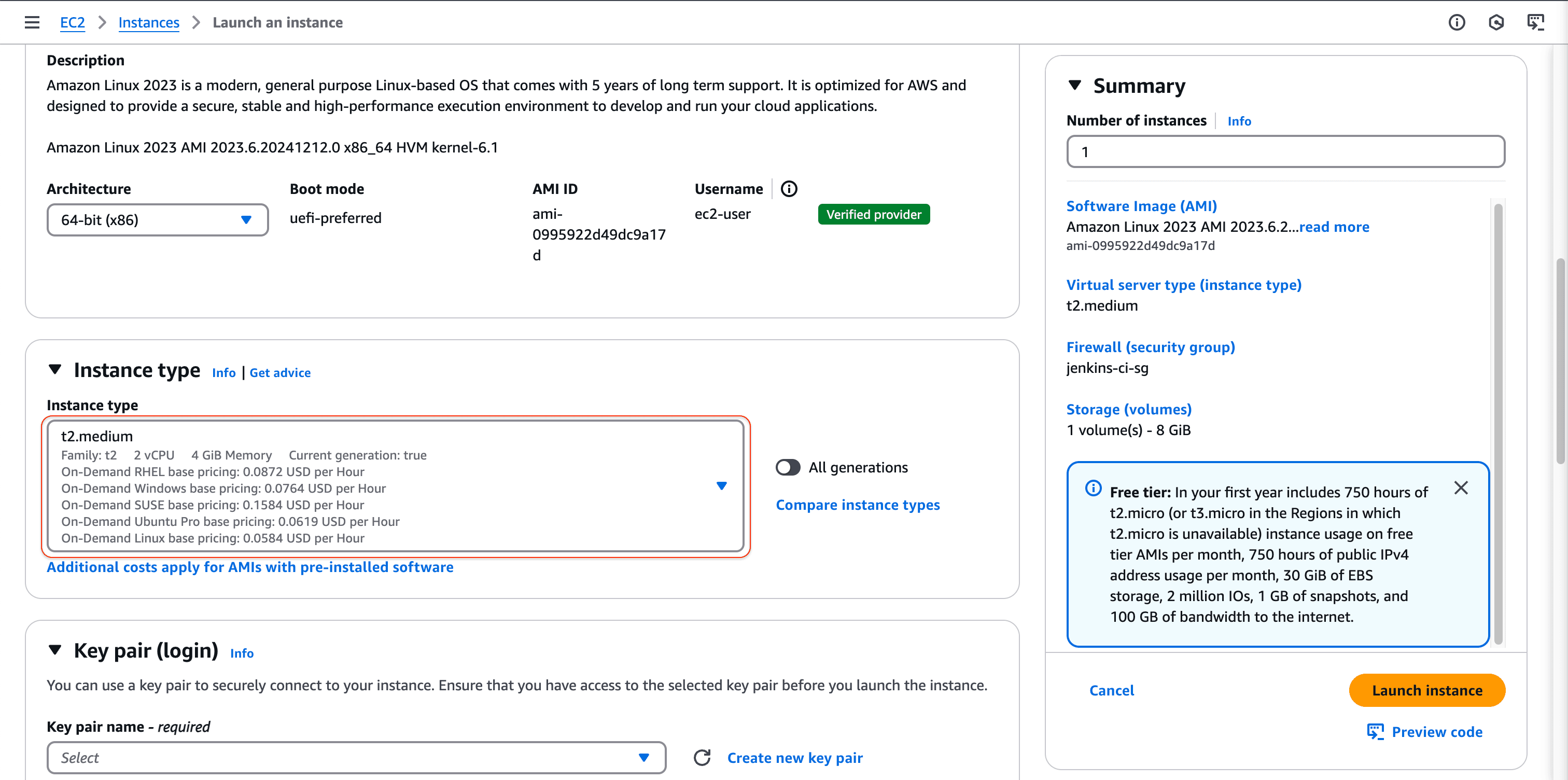Collapse the Key pair (login) section

click(55, 650)
